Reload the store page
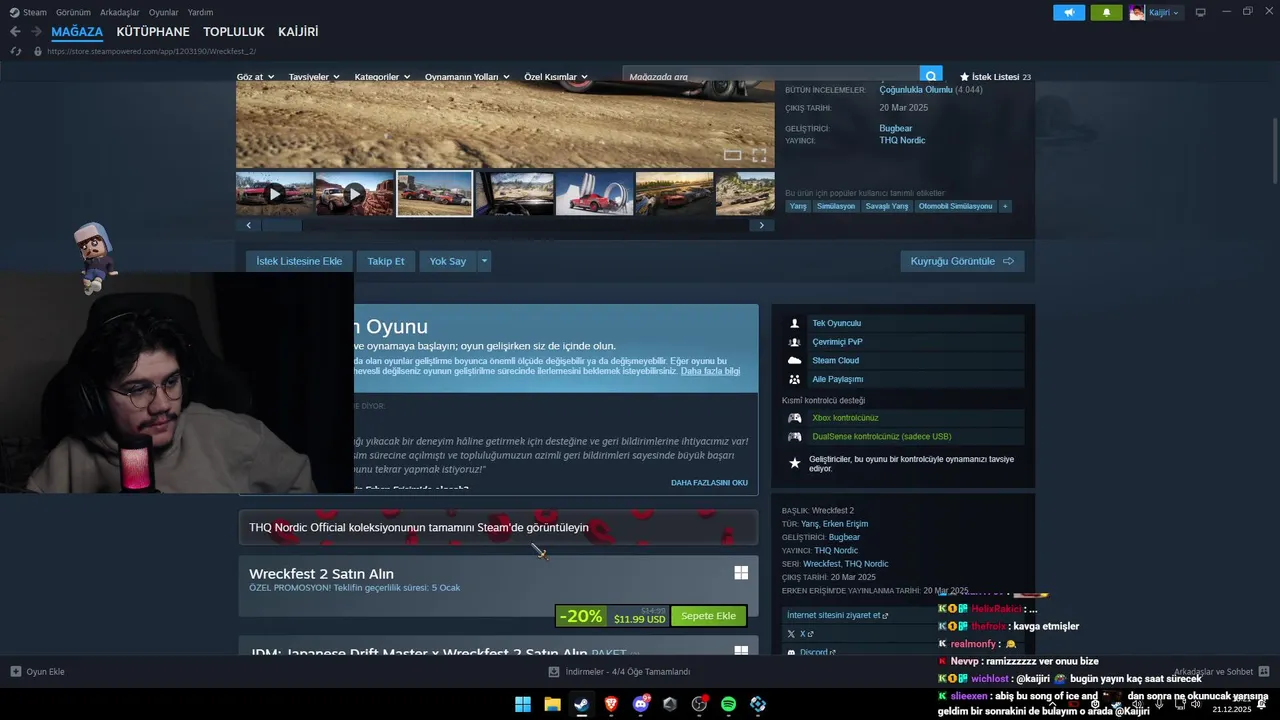1280x720 pixels. pos(15,51)
